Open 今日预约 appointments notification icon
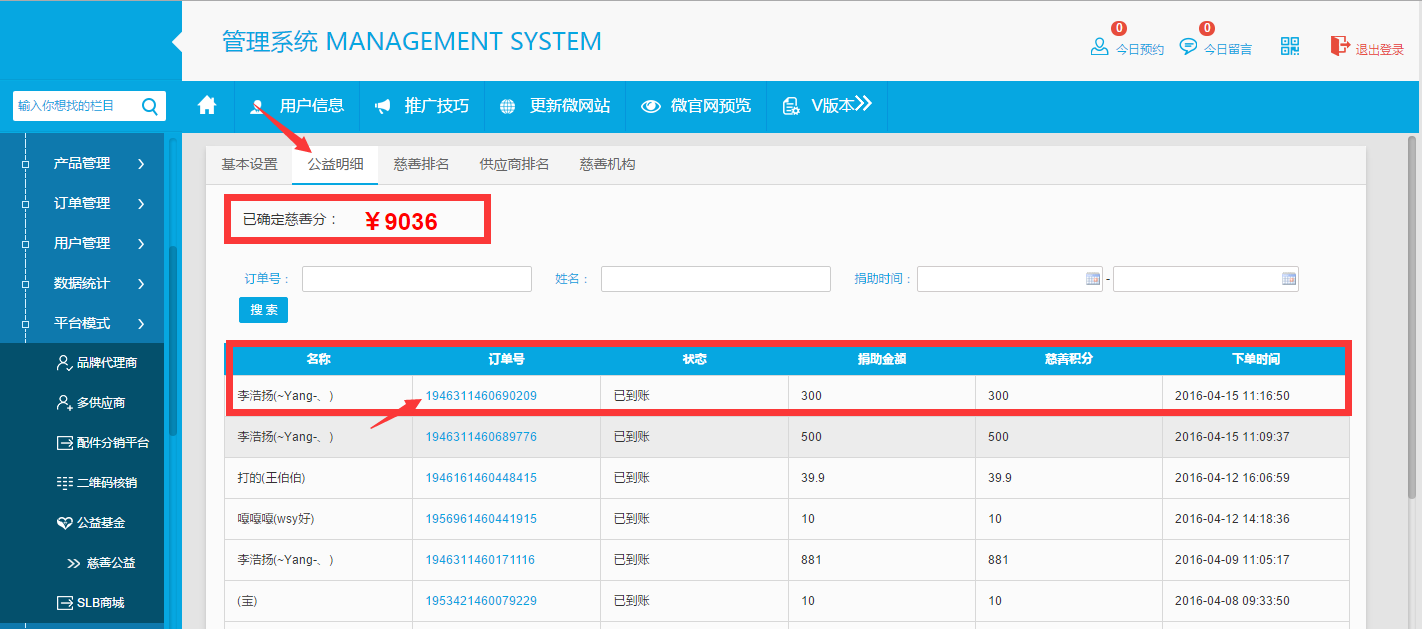The width and height of the screenshot is (1422, 629). (1100, 47)
